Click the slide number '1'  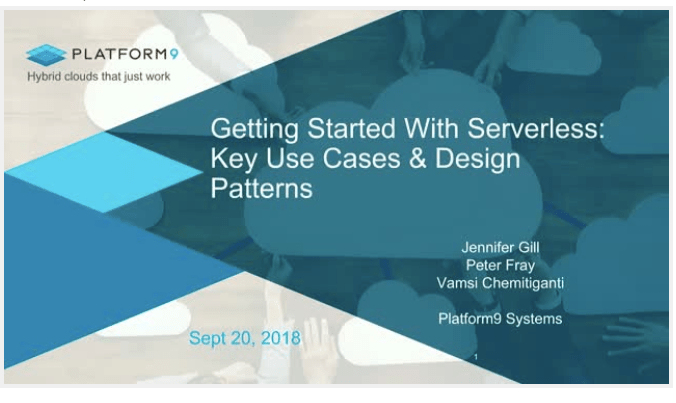click(476, 357)
